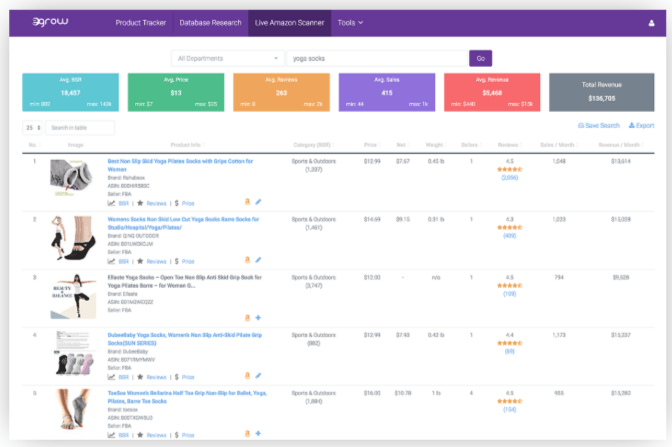The image size is (672, 447).
Task: Click Reviews star icon in DubeeBaby row
Action: tap(140, 377)
